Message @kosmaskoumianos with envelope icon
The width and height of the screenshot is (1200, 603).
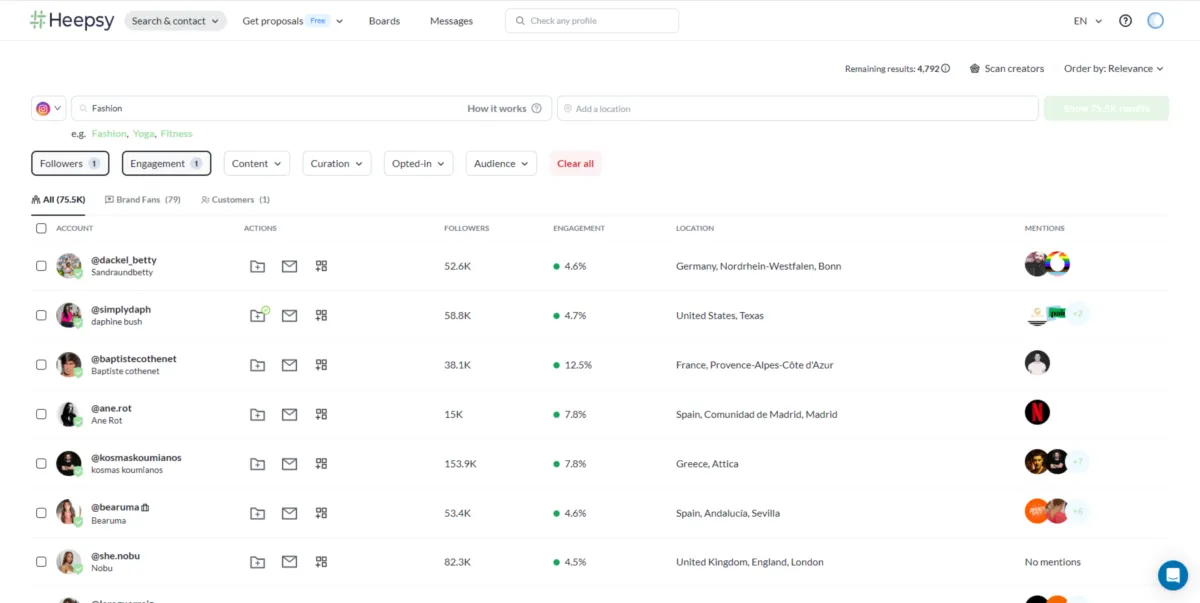tap(289, 464)
